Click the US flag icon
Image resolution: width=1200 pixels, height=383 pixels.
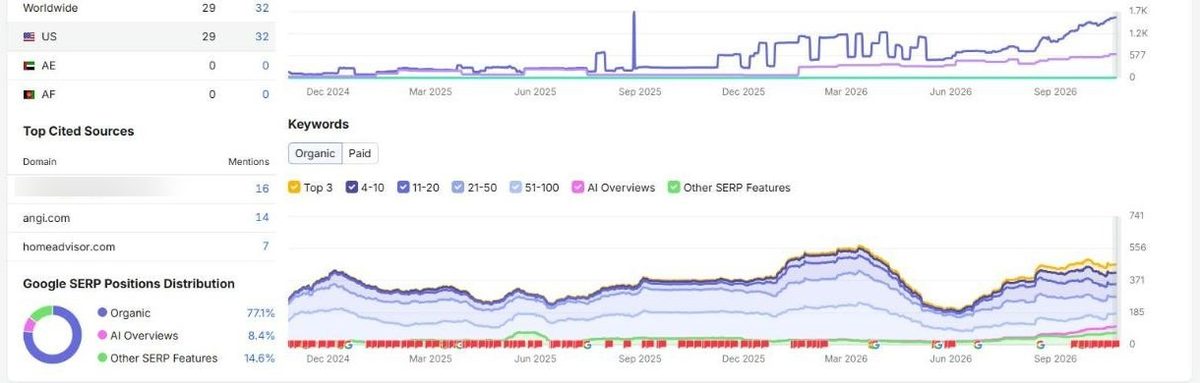pyautogui.click(x=30, y=37)
